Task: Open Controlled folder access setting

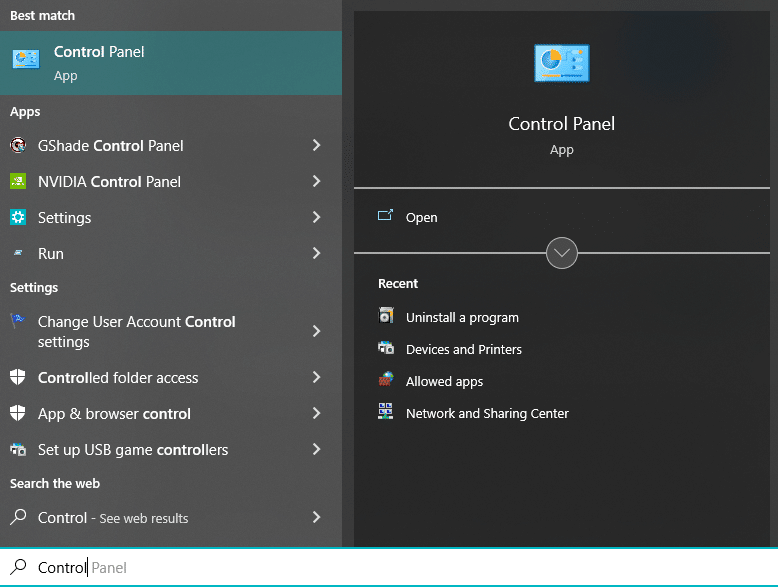Action: click(171, 378)
